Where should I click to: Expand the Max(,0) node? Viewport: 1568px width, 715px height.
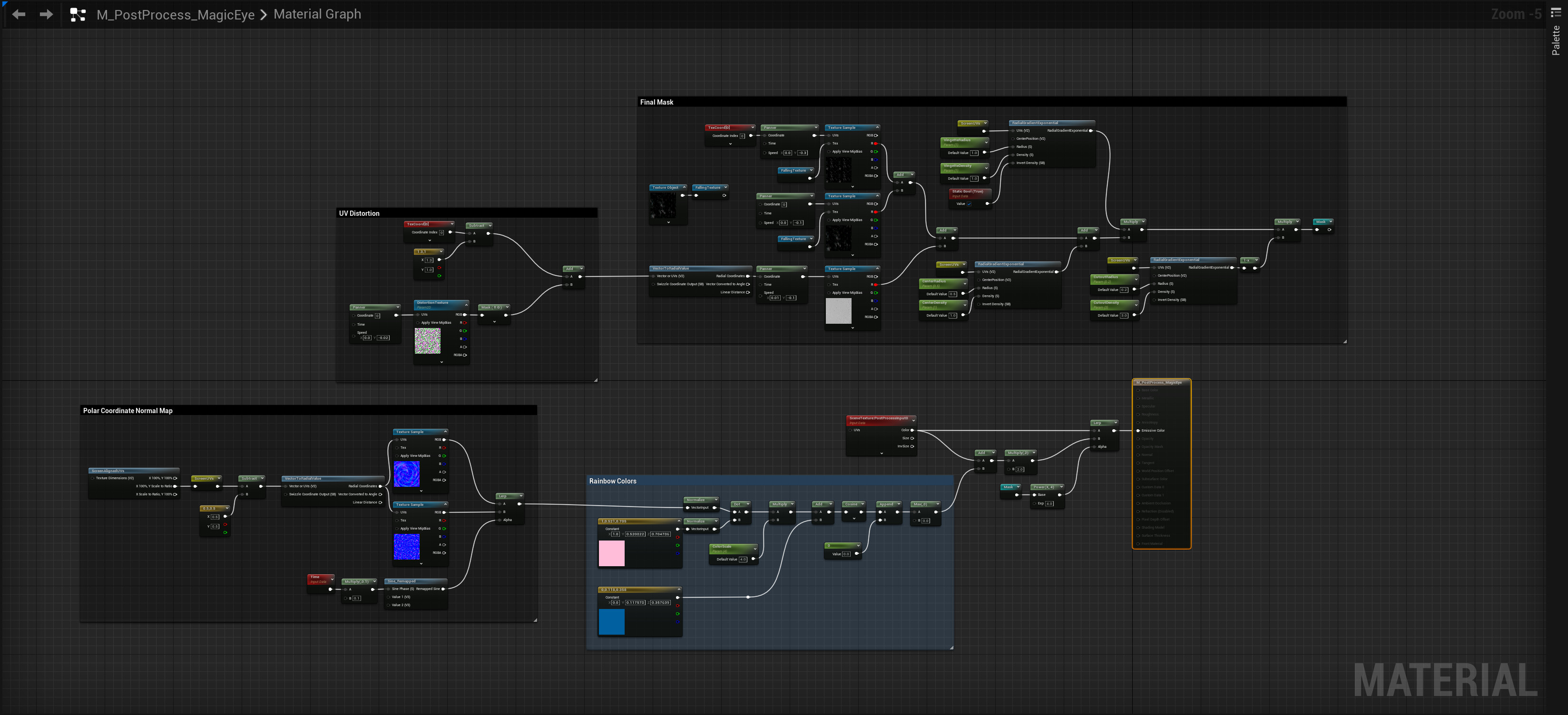(937, 504)
